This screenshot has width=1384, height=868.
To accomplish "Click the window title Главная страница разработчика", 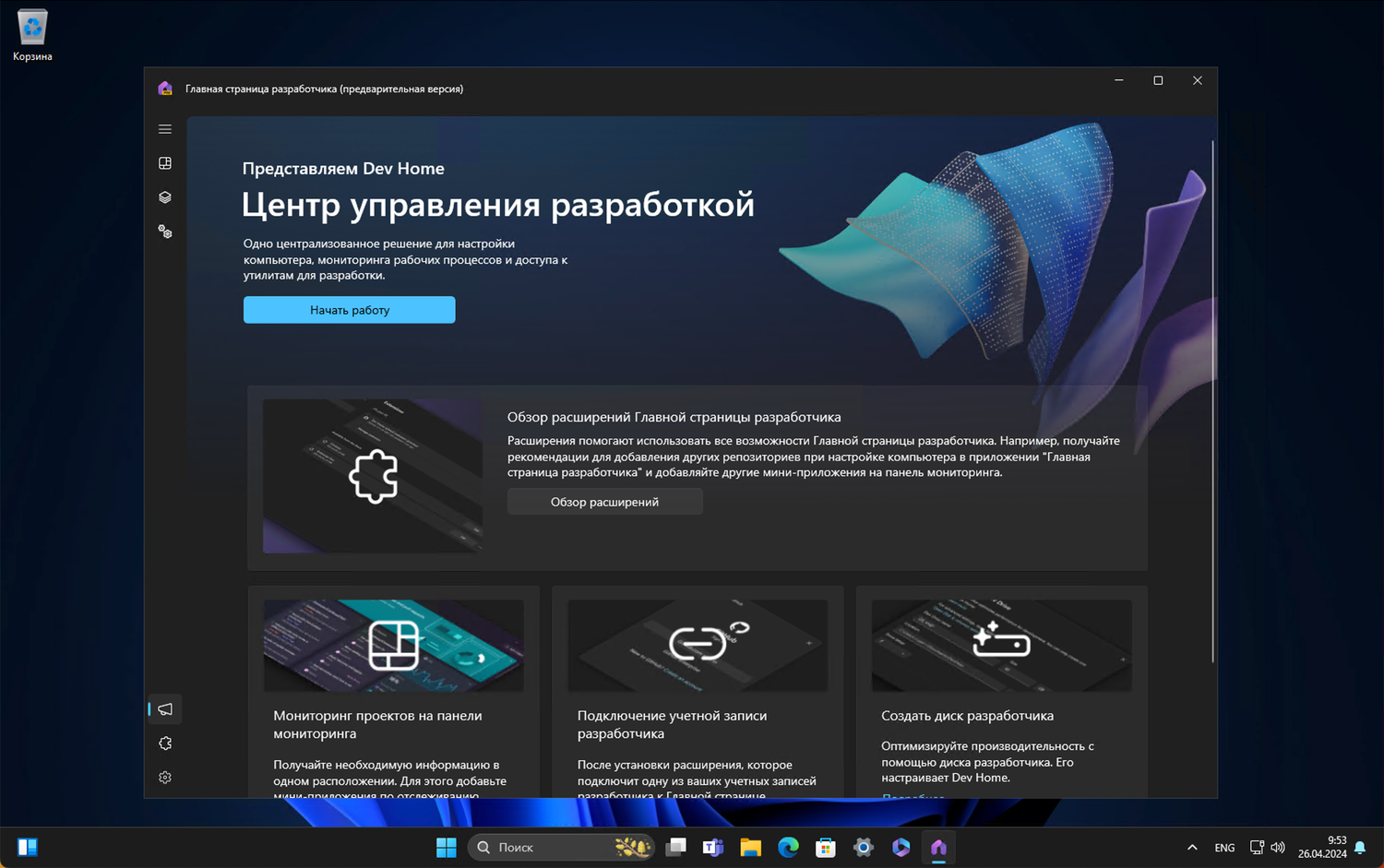I will (x=325, y=89).
